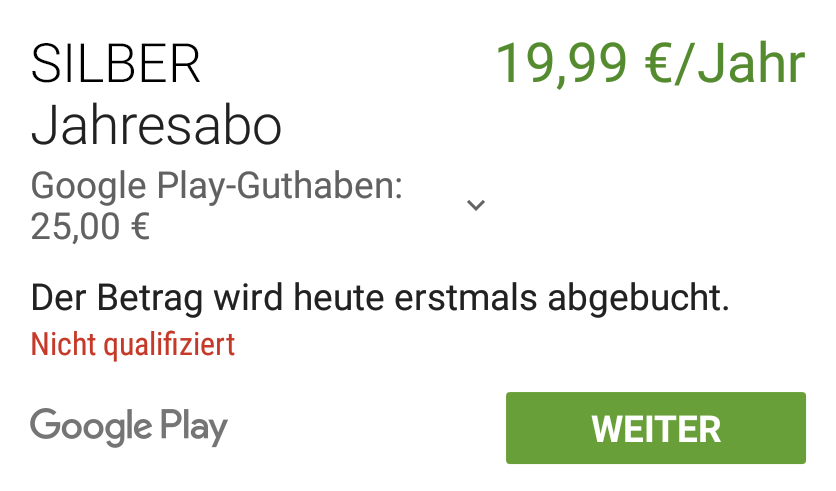The width and height of the screenshot is (836, 491).
Task: Click the WEITER button
Action: click(x=655, y=428)
